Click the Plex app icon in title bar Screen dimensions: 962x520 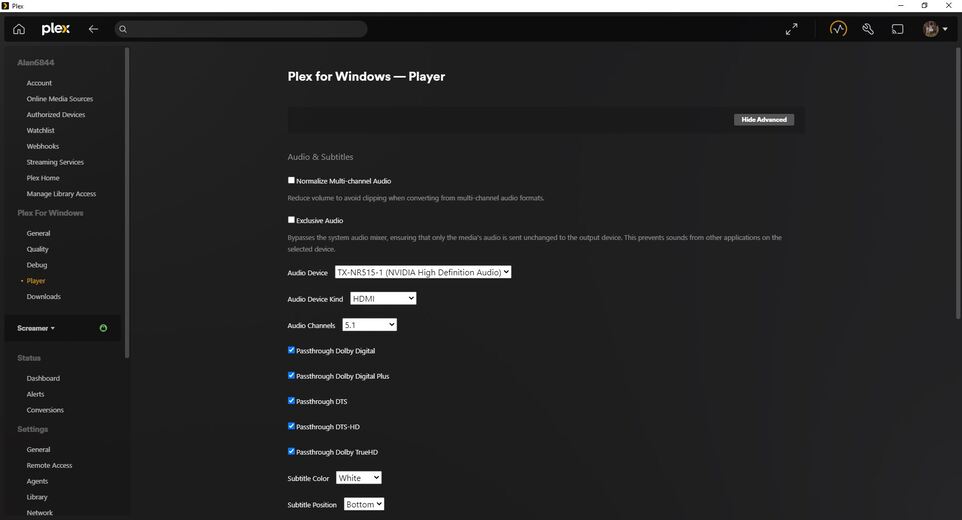coord(6,6)
